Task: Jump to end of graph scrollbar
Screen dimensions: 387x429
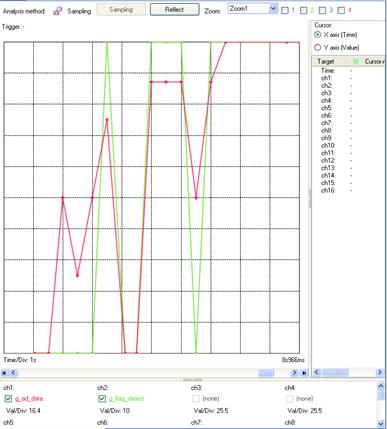Action: point(304,373)
